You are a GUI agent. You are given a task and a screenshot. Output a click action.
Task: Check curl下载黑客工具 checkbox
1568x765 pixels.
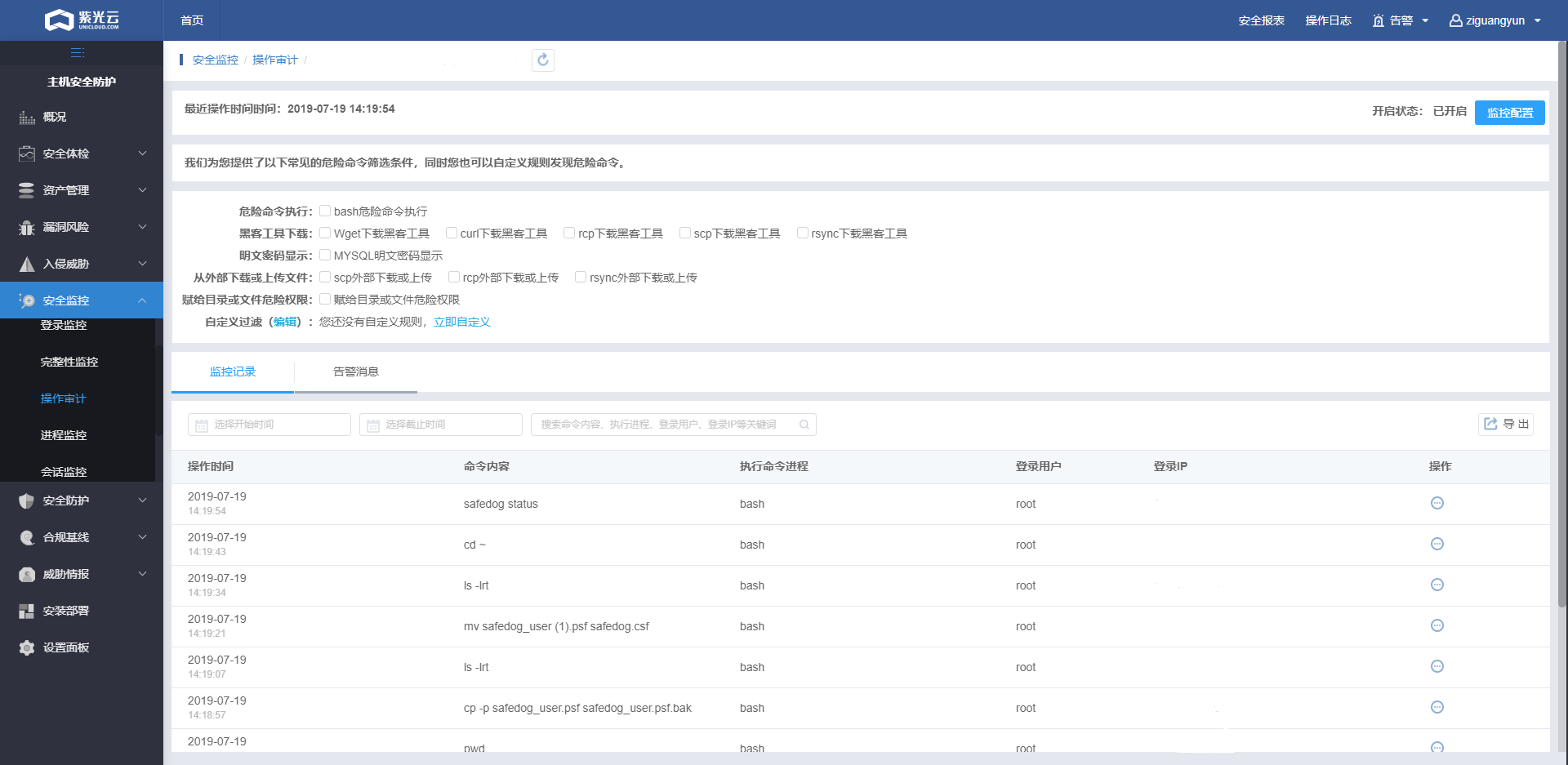[x=452, y=233]
